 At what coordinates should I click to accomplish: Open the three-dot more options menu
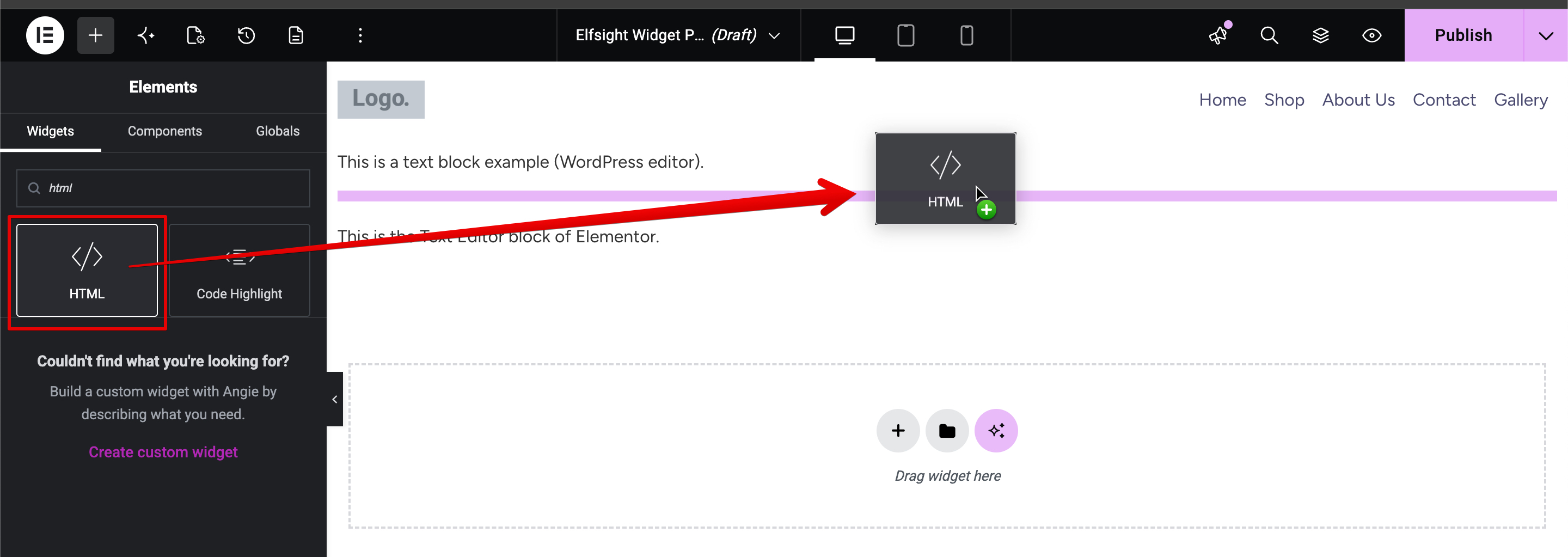pyautogui.click(x=360, y=35)
